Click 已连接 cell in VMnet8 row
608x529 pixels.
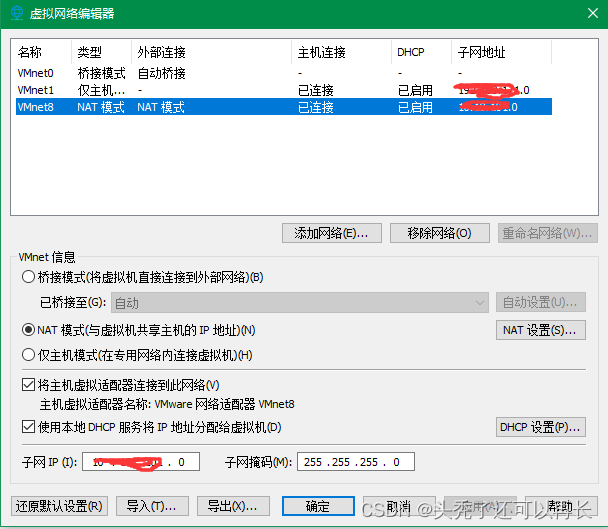tap(316, 107)
